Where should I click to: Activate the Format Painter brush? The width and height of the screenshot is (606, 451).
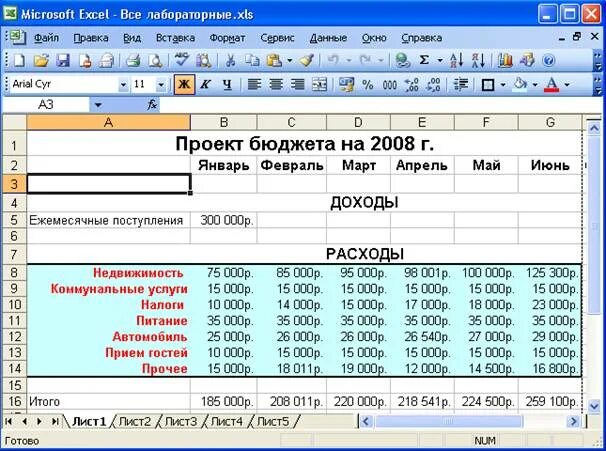tap(306, 61)
